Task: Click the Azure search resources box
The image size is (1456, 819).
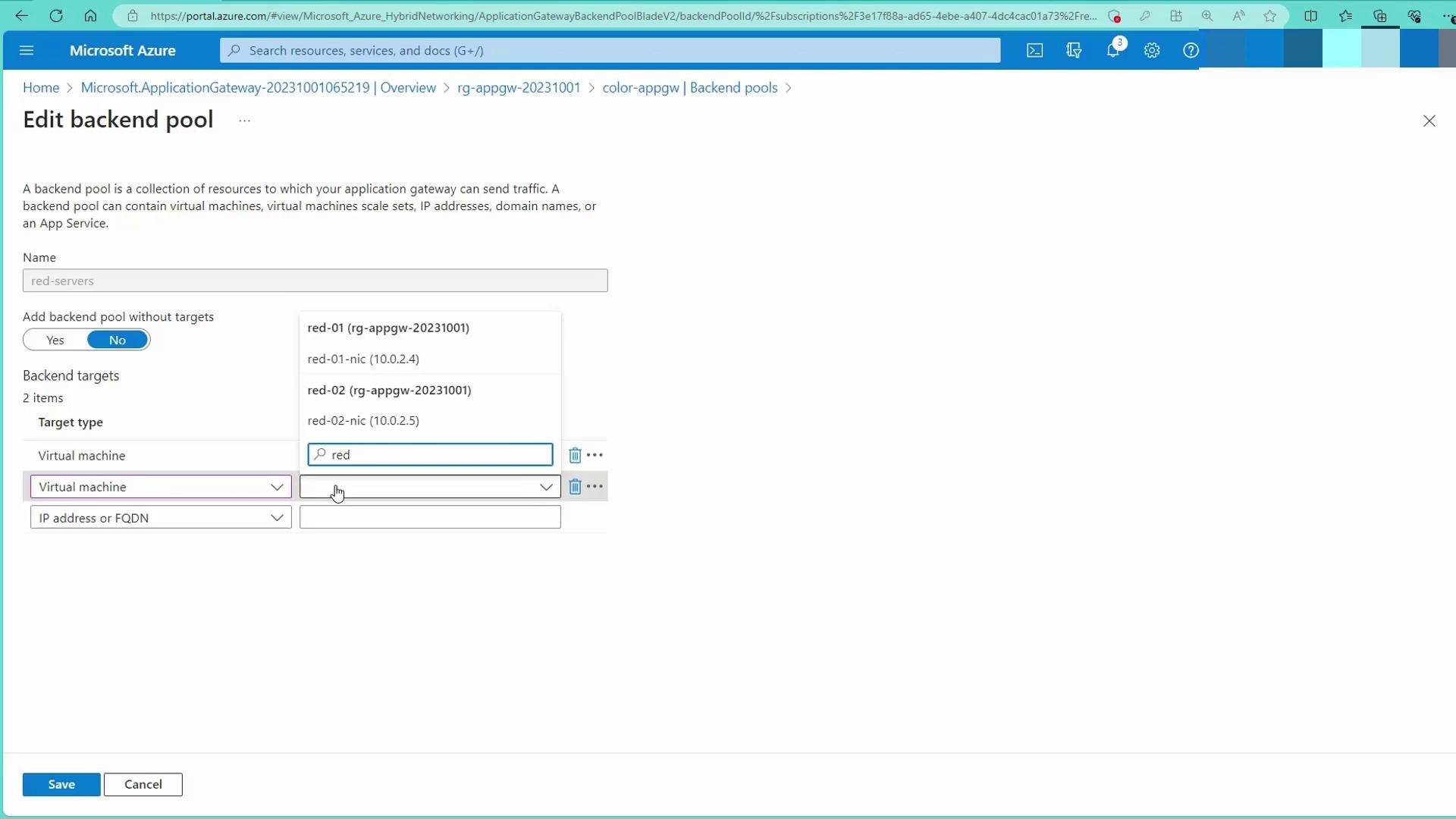Action: (610, 51)
